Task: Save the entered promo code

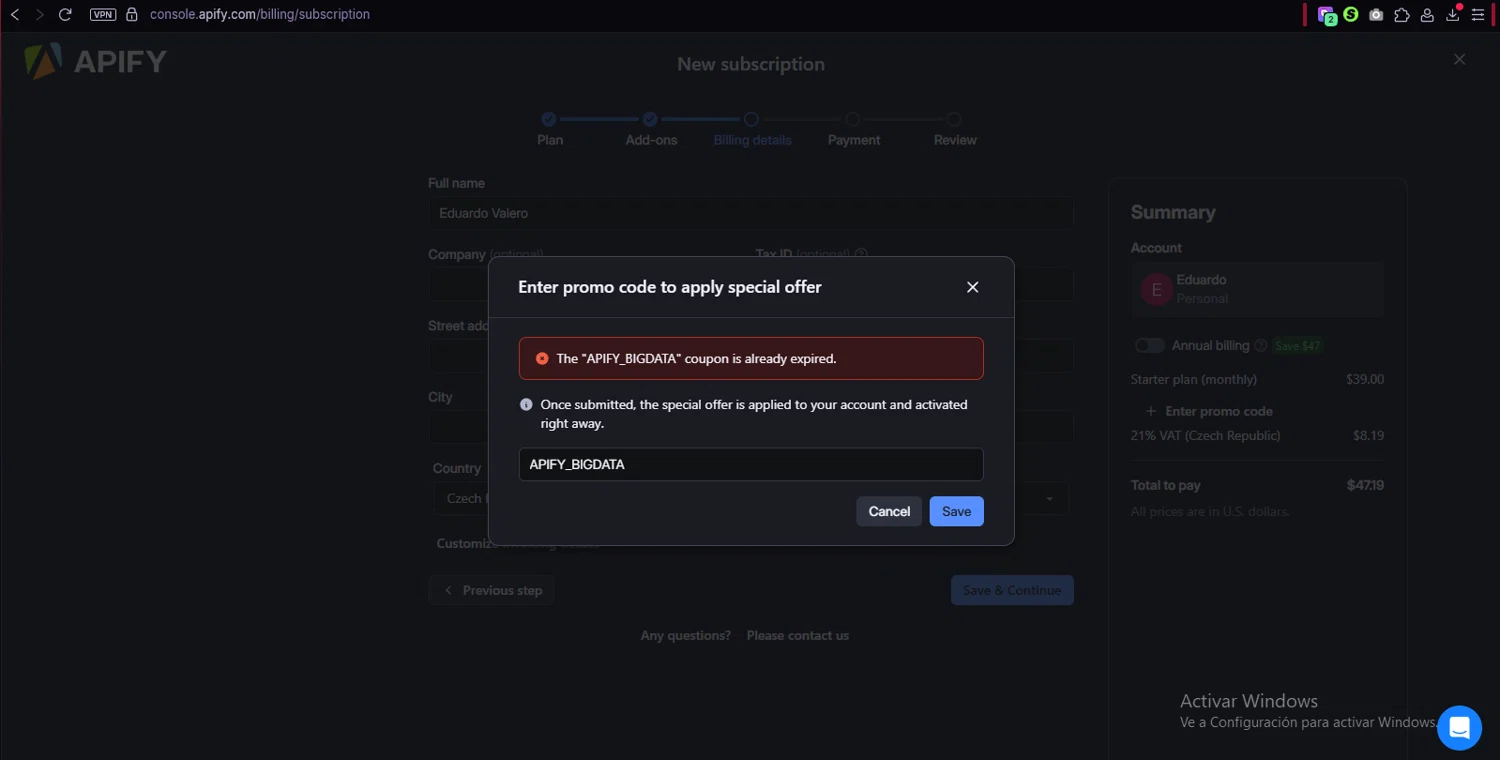Action: tap(956, 511)
